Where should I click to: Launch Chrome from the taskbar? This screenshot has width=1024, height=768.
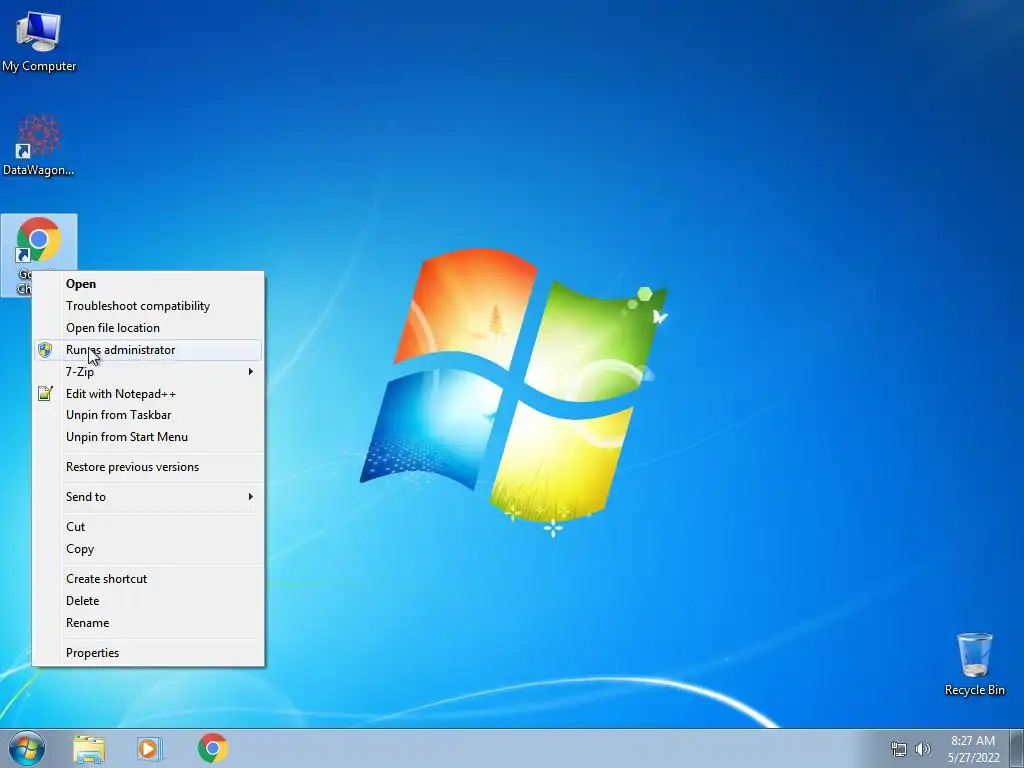(x=212, y=748)
